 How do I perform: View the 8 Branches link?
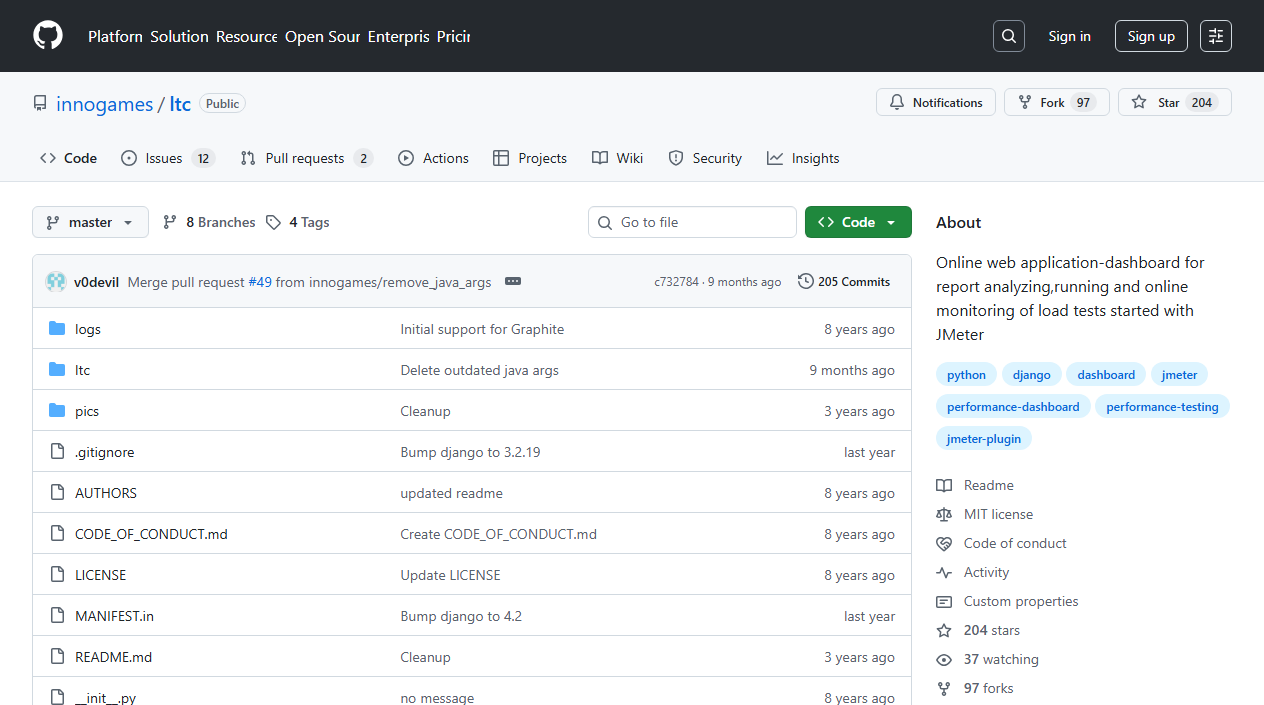[x=209, y=222]
